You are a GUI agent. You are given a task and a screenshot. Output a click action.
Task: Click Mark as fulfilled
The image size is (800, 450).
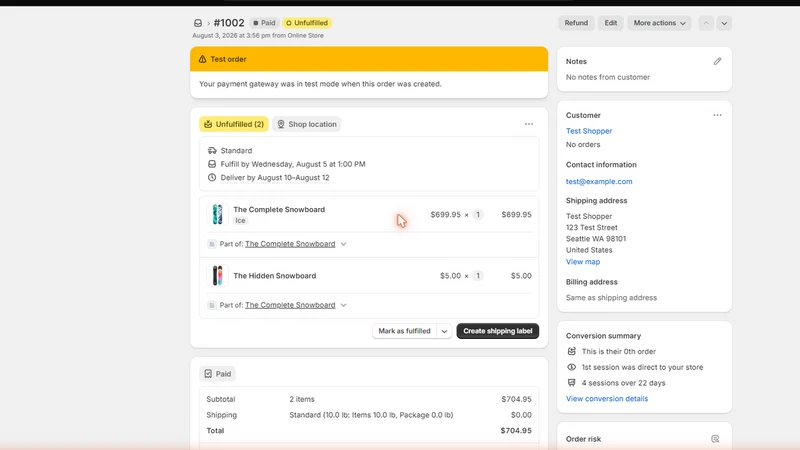pos(404,331)
